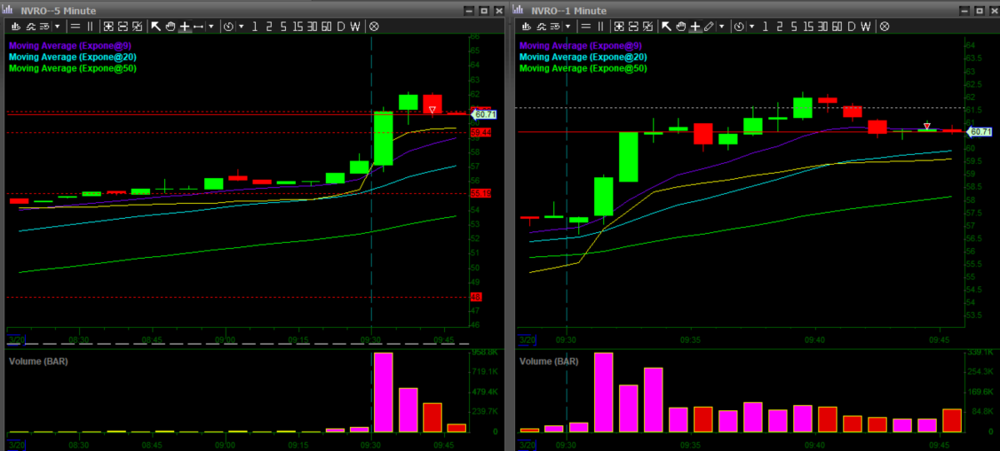Select the pencil draw tool in 1 Minute chart

pos(708,26)
